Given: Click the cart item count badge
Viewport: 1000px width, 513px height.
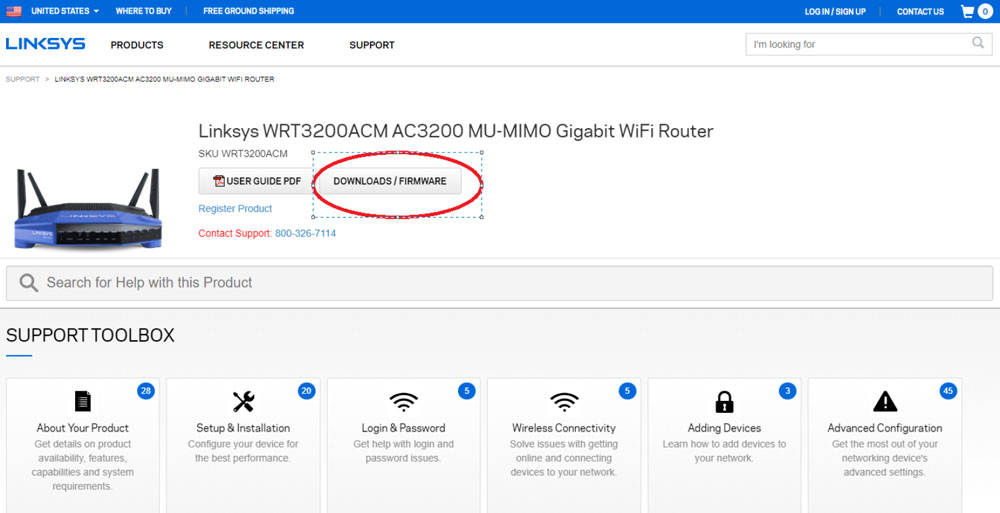Looking at the screenshot, I should tap(985, 11).
